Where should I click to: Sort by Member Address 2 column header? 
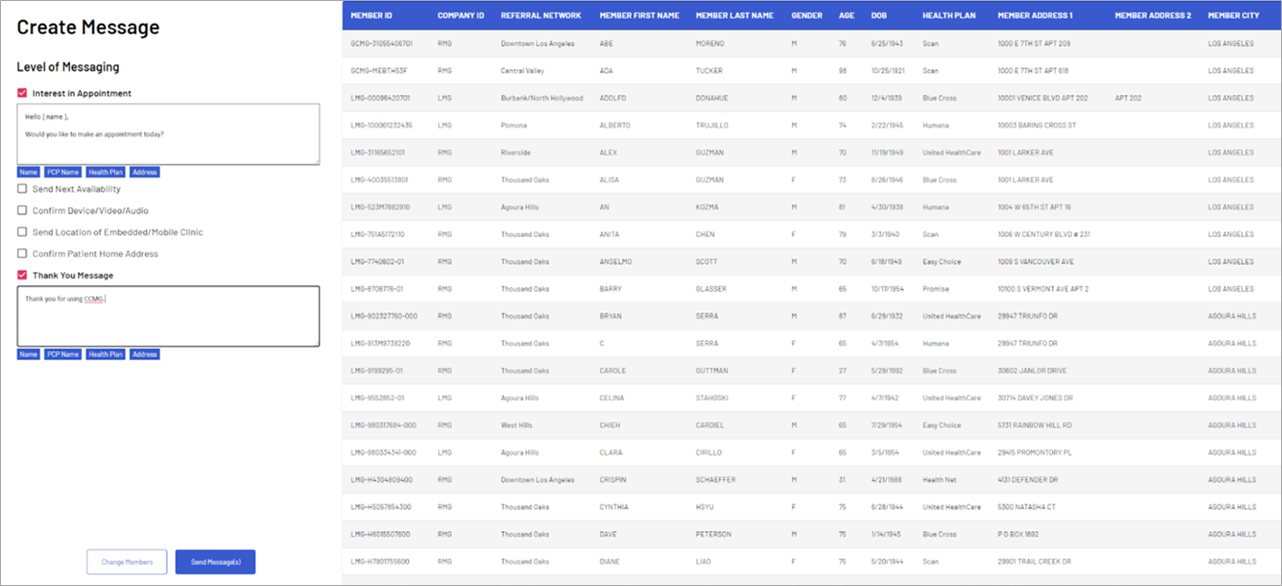1153,16
